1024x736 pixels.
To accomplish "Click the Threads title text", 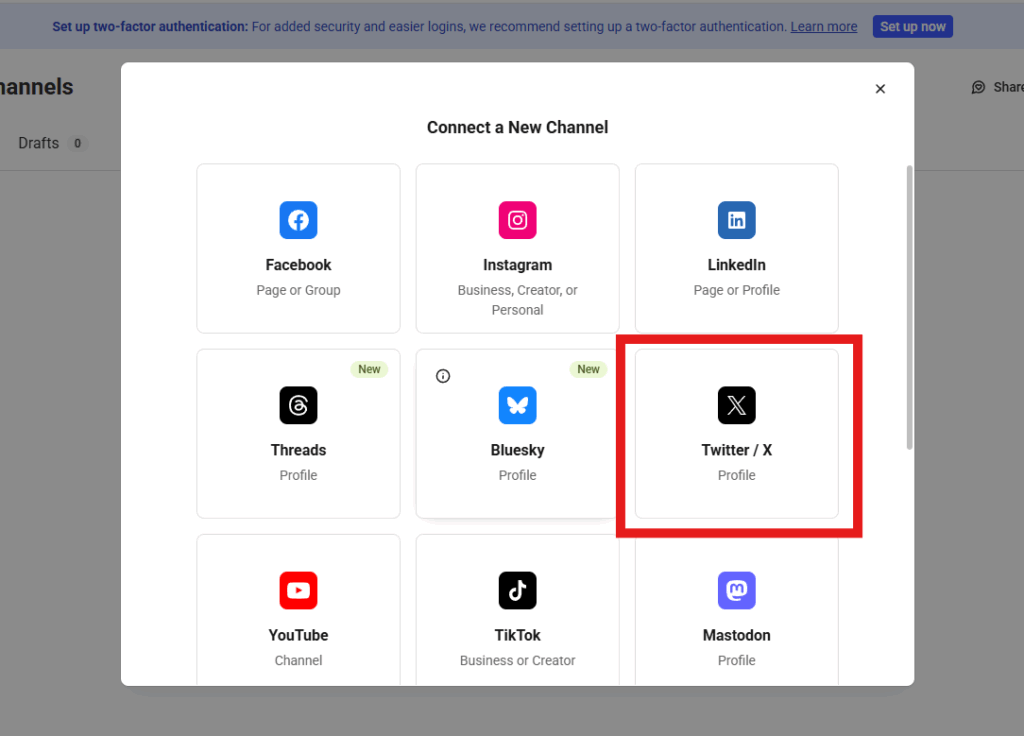I will (298, 450).
